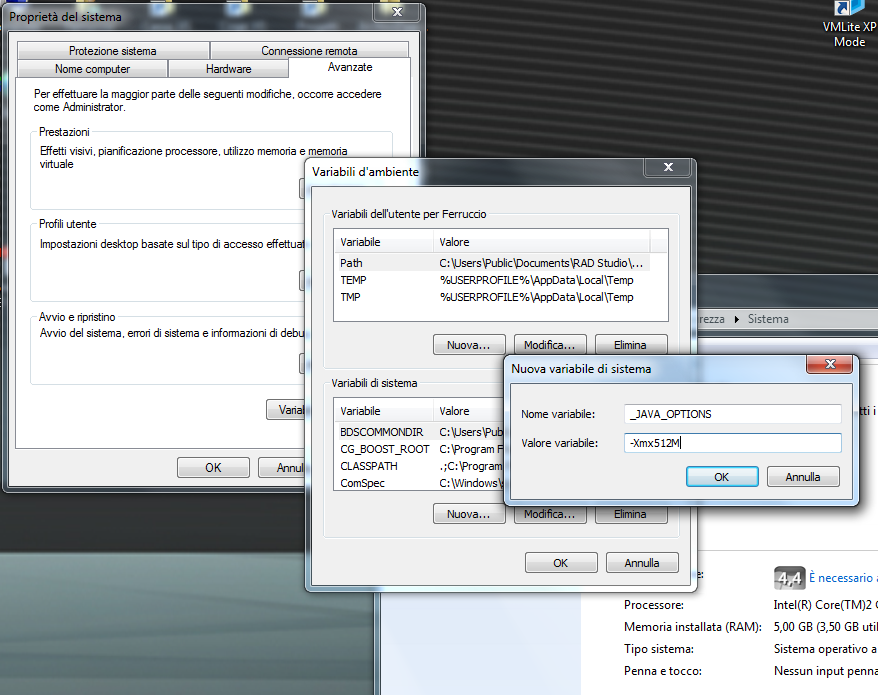This screenshot has height=695, width=878.
Task: Close the Nuova variabile di sistema dialog
Action: click(x=830, y=364)
